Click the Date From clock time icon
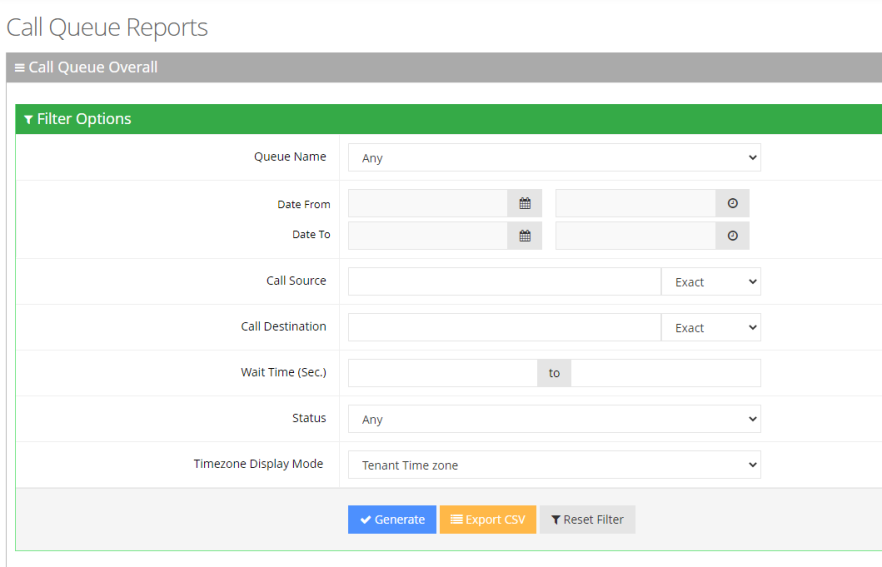This screenshot has height=567, width=882. [732, 204]
